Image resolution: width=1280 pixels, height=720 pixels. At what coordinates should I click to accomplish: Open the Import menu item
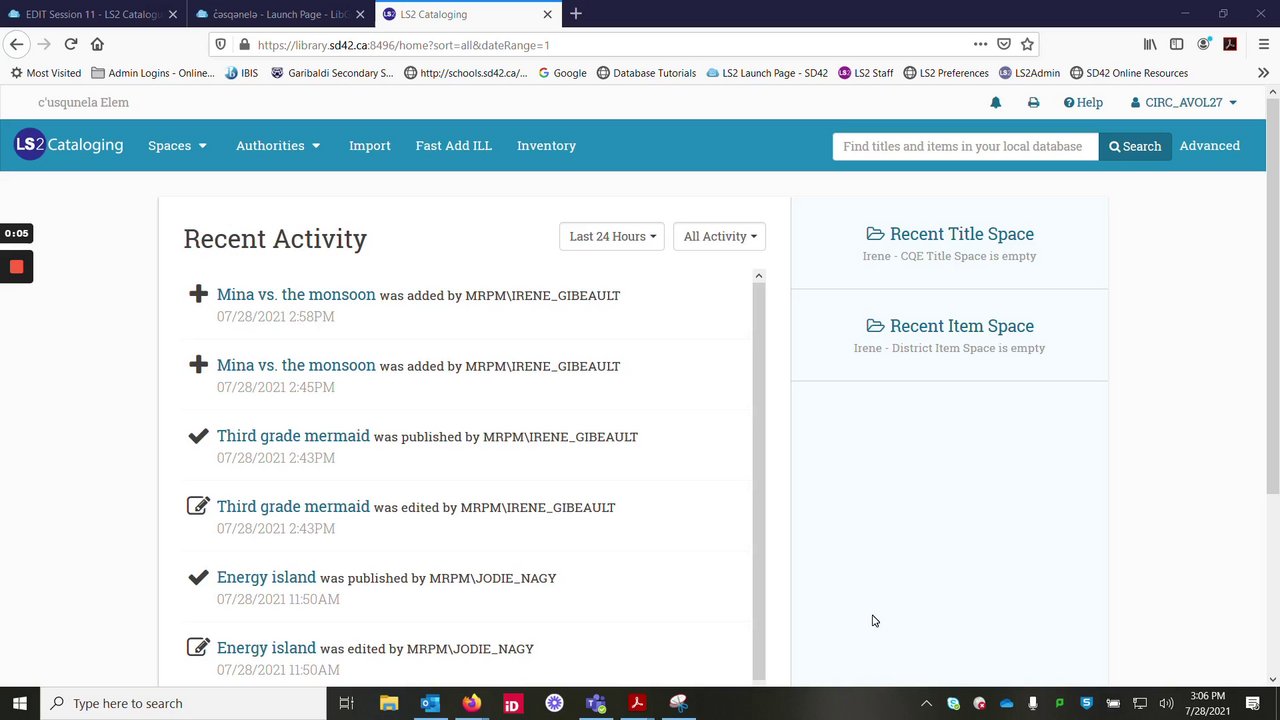pos(370,146)
